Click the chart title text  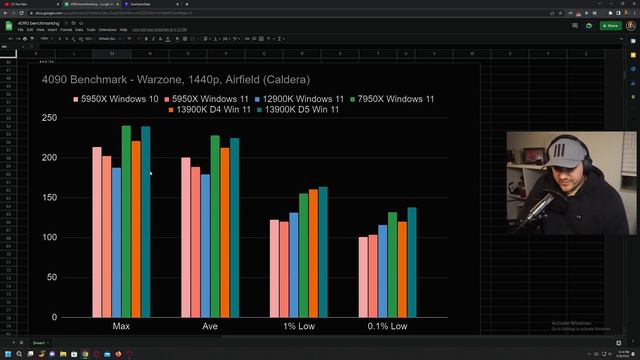(x=176, y=79)
